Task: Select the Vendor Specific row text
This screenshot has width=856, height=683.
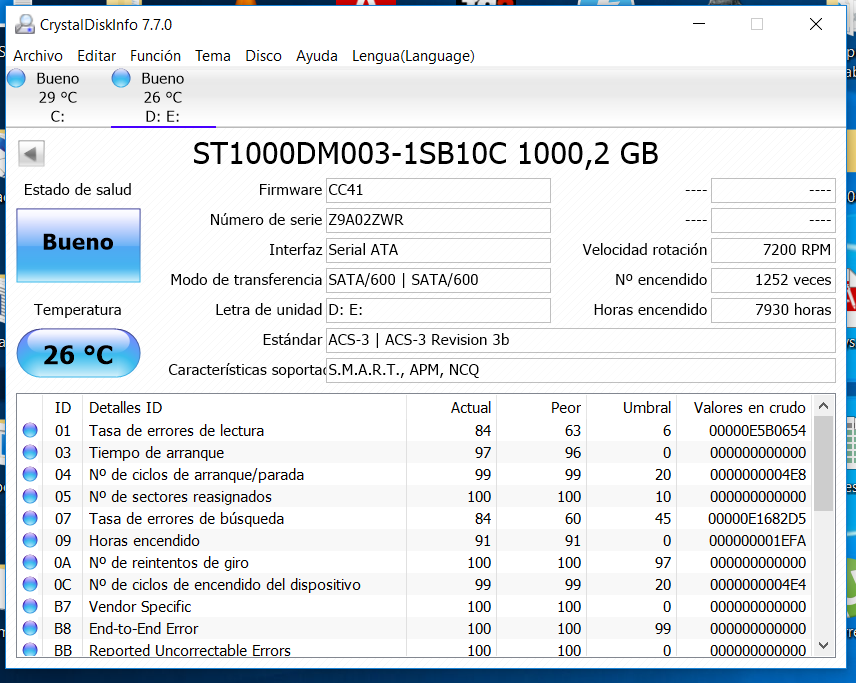Action: click(140, 607)
